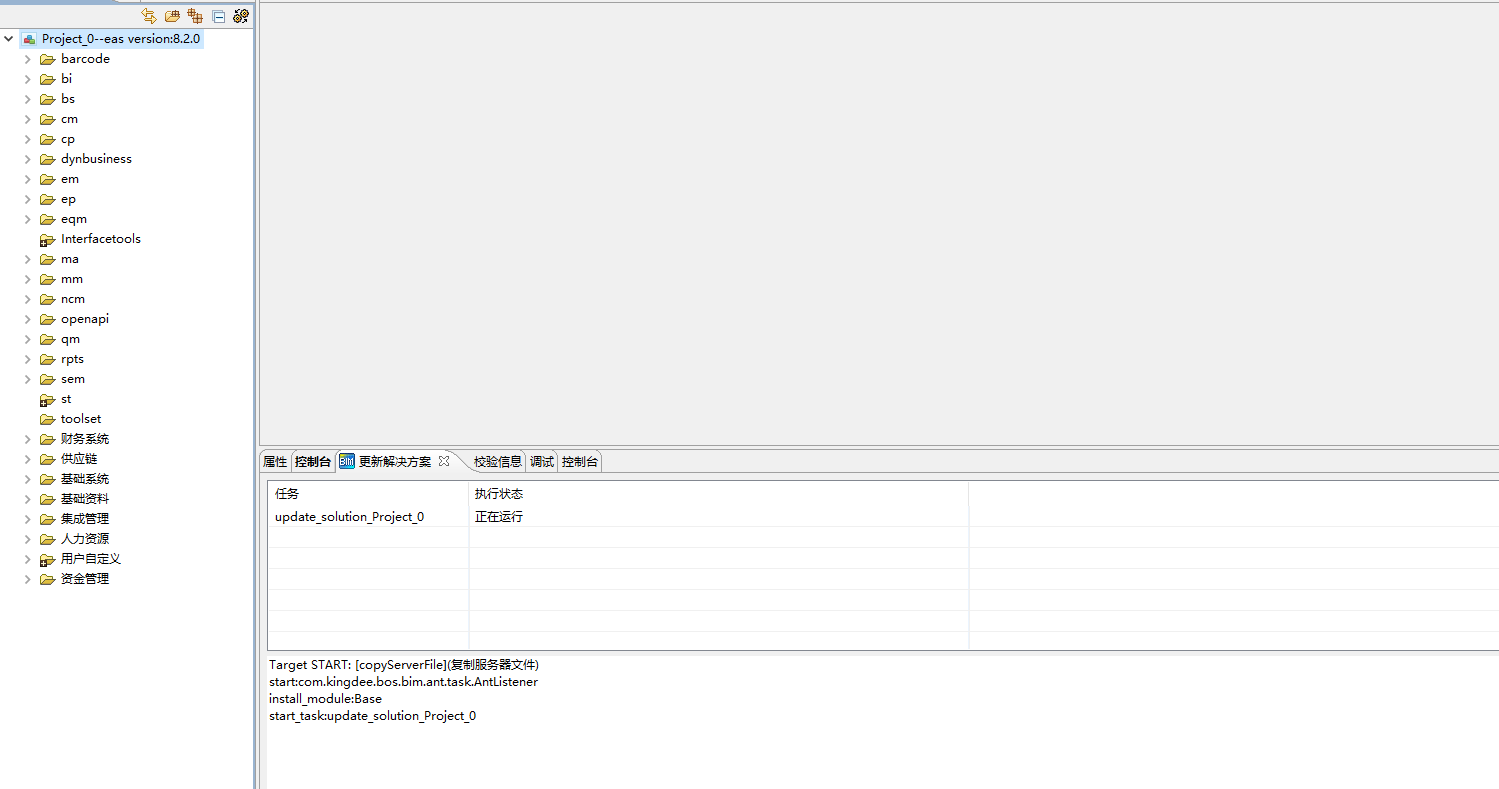Click the open folder package toolbar icon

click(172, 16)
